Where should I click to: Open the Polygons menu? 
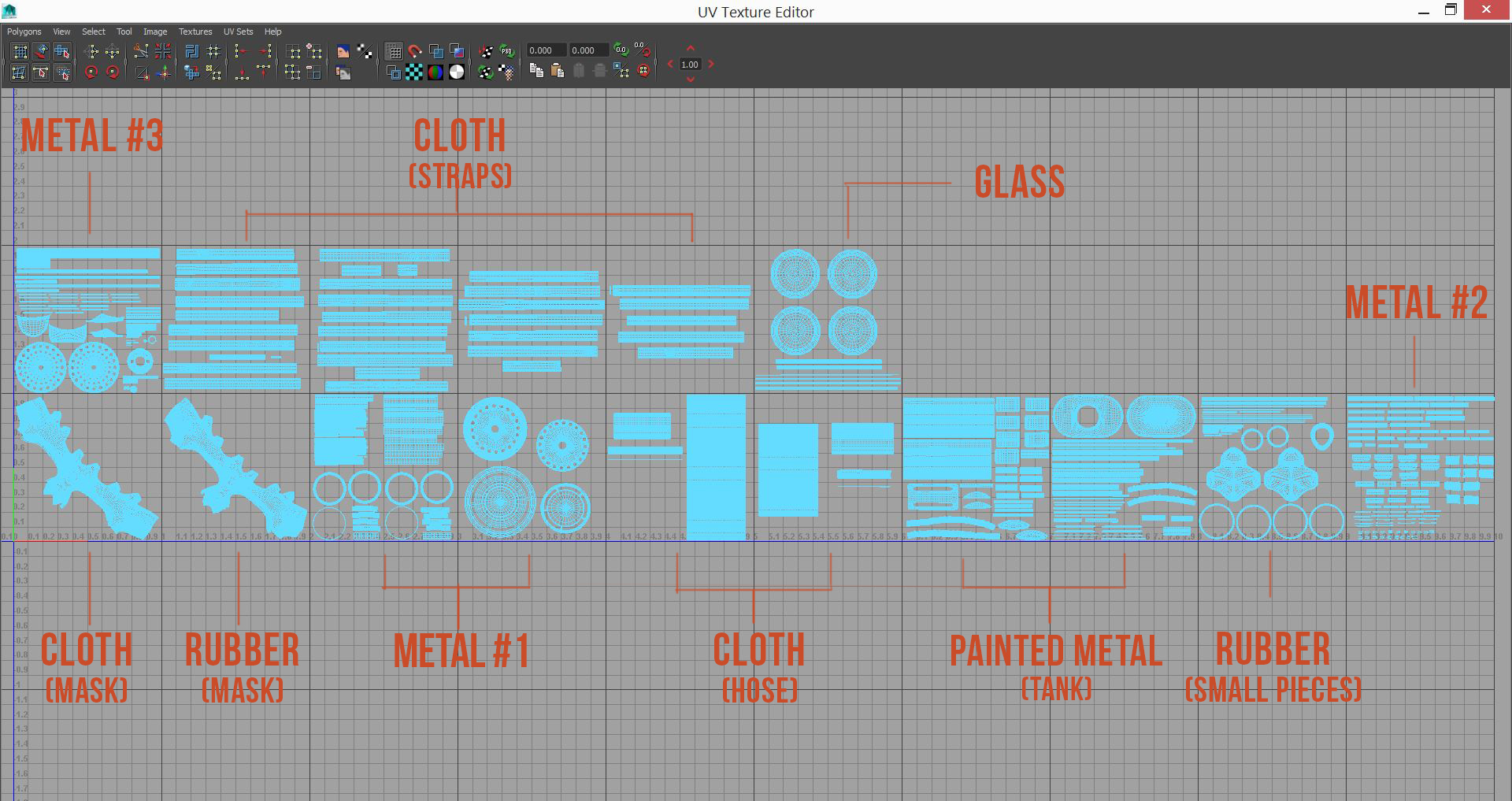[x=24, y=32]
